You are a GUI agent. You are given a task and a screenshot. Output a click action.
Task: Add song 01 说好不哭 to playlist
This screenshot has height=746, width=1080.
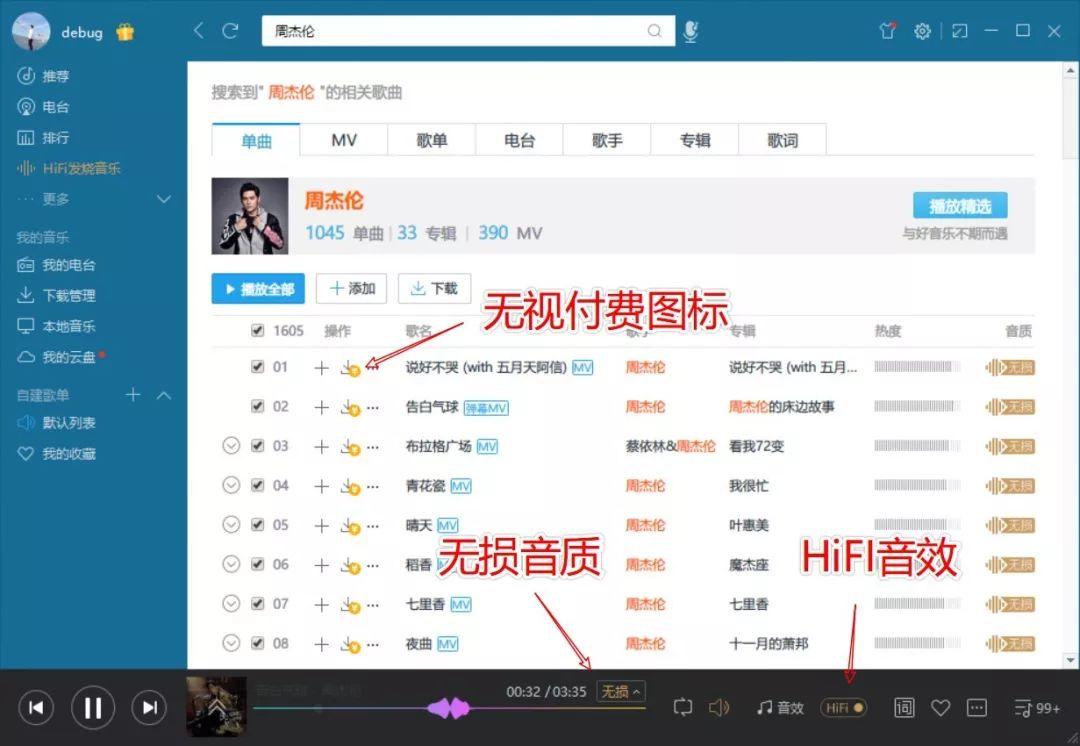click(x=321, y=368)
